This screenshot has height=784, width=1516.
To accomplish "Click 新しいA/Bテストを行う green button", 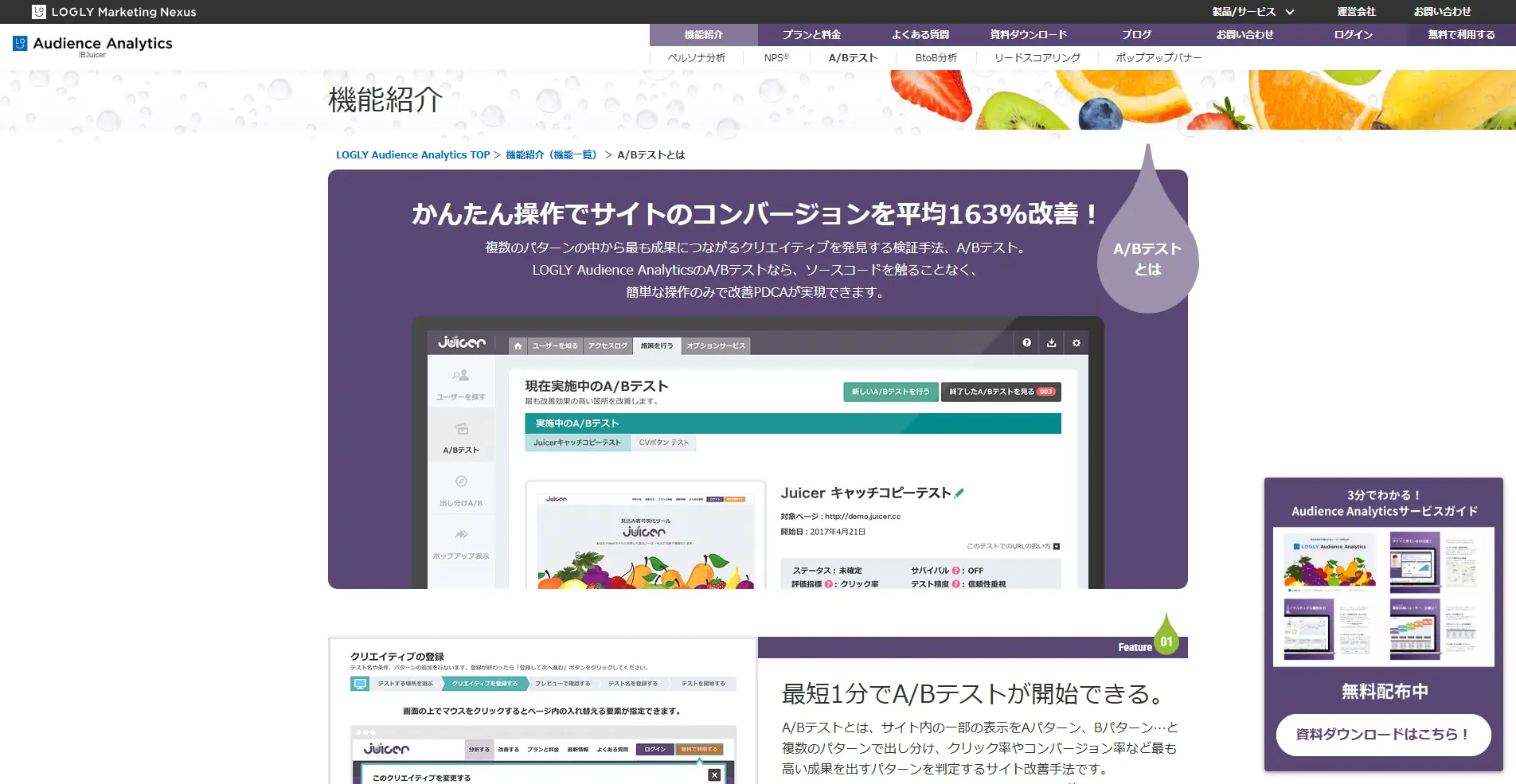I will click(x=891, y=392).
